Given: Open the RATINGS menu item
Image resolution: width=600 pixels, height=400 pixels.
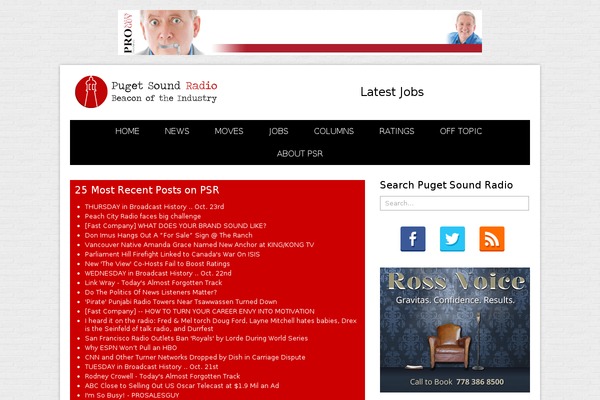Looking at the screenshot, I should coord(396,131).
